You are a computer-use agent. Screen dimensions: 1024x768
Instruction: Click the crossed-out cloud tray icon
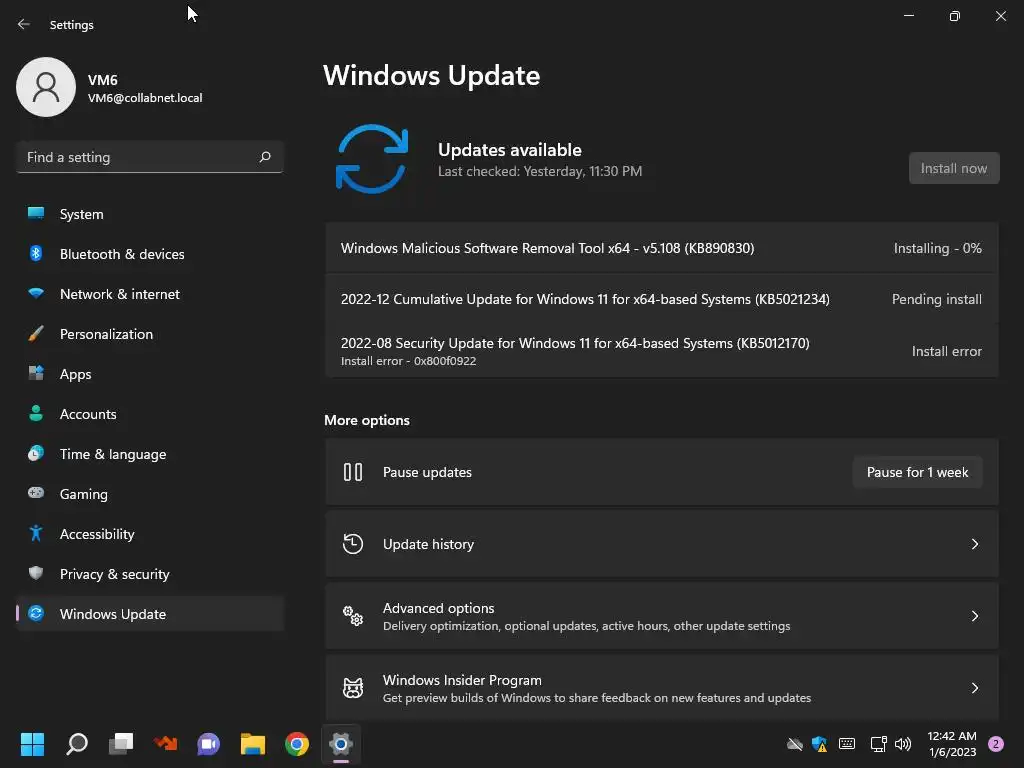click(x=794, y=744)
